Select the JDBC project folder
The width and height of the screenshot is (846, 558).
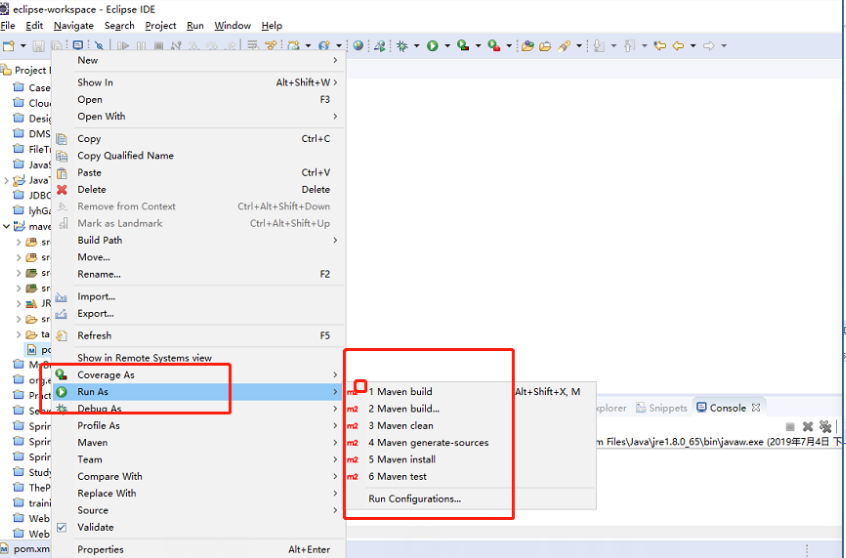tap(32, 195)
